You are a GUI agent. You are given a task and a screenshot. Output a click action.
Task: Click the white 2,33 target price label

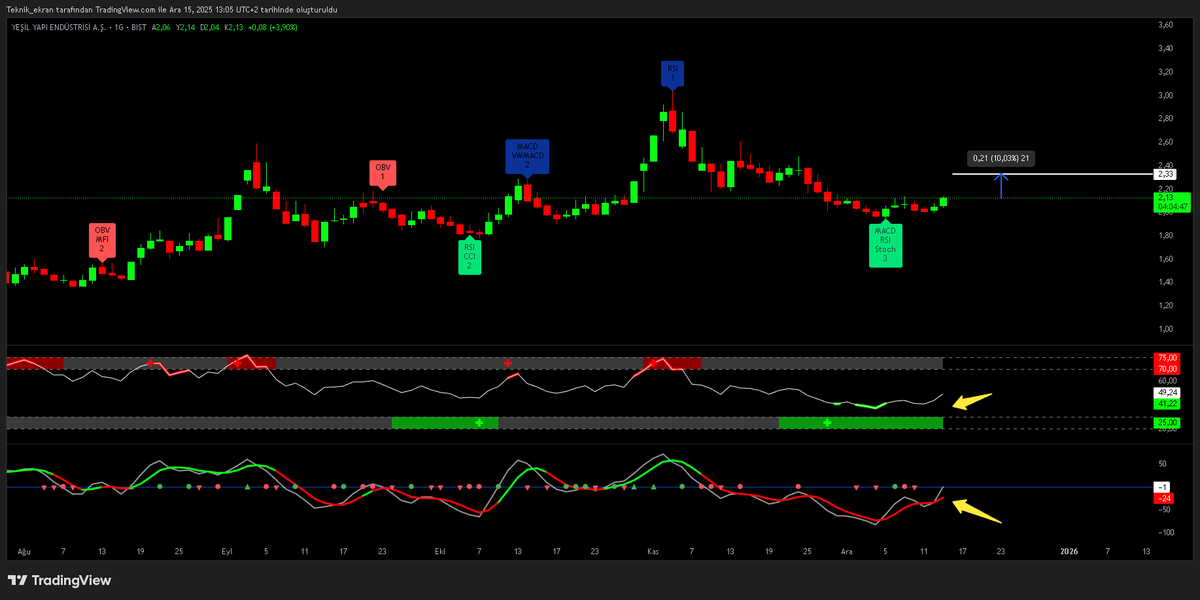[x=1165, y=174]
